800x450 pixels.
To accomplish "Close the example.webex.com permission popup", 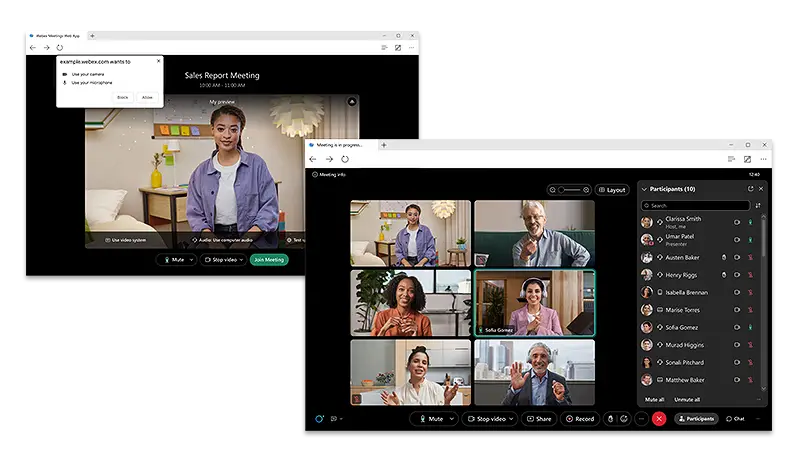I will [158, 61].
